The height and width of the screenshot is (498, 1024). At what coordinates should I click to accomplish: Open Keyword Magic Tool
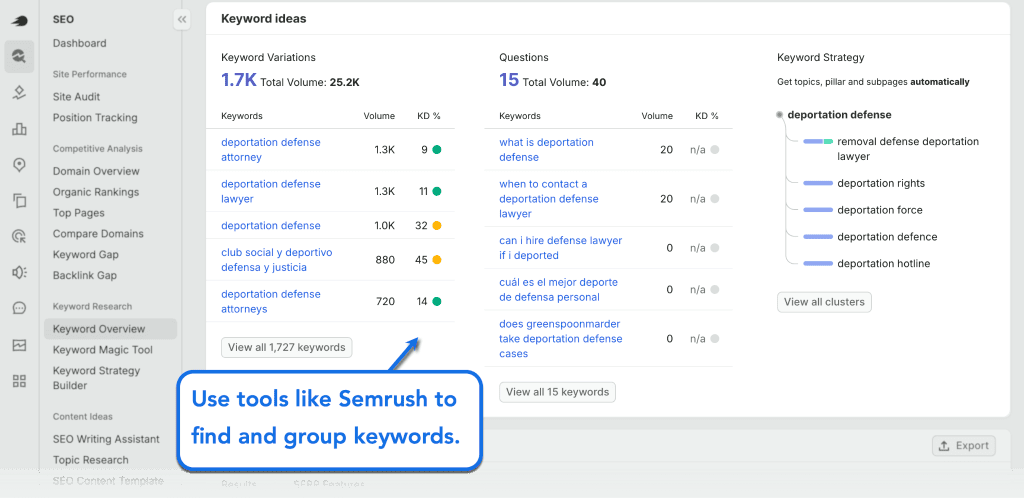pyautogui.click(x=103, y=350)
